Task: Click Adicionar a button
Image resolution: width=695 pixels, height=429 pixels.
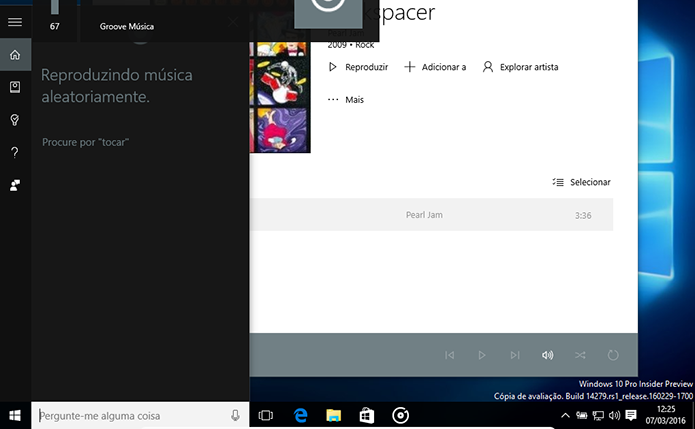Action: 435,67
